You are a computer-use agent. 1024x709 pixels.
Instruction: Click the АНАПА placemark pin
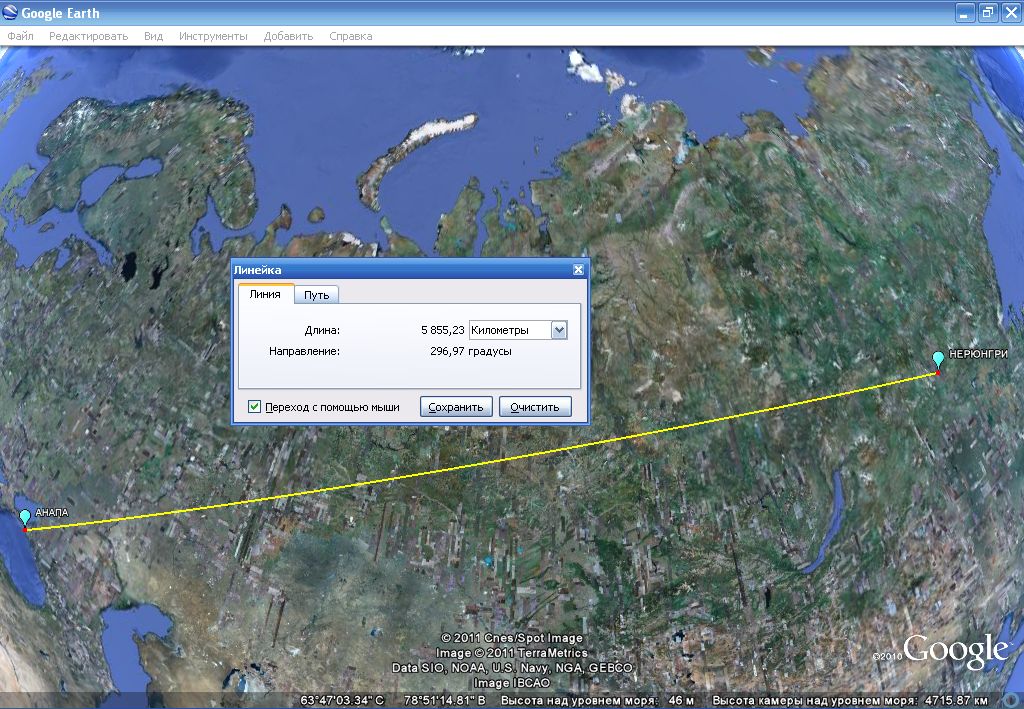25,517
